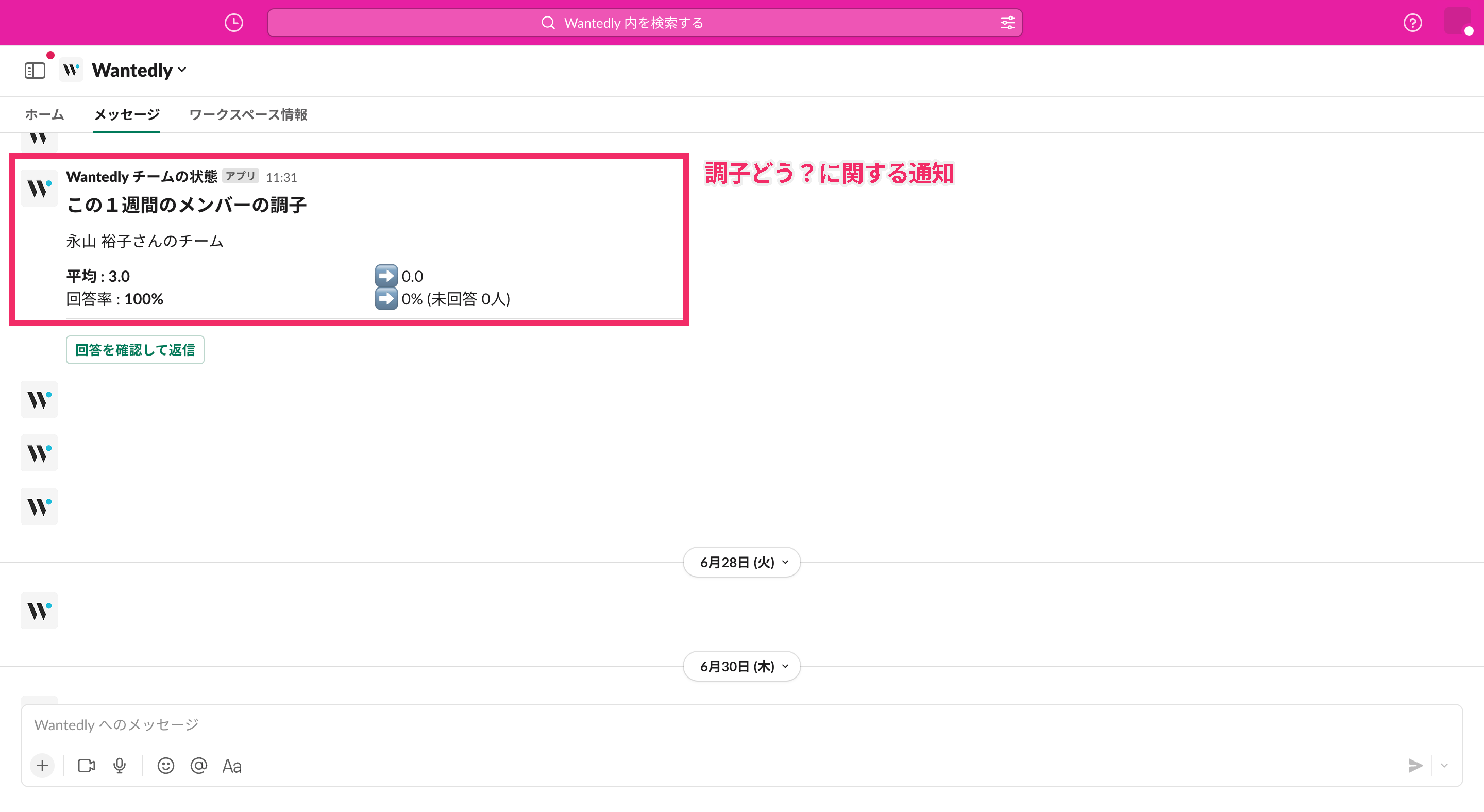1484x812 pixels.
Task: Open search filter options icon
Action: 1007,23
